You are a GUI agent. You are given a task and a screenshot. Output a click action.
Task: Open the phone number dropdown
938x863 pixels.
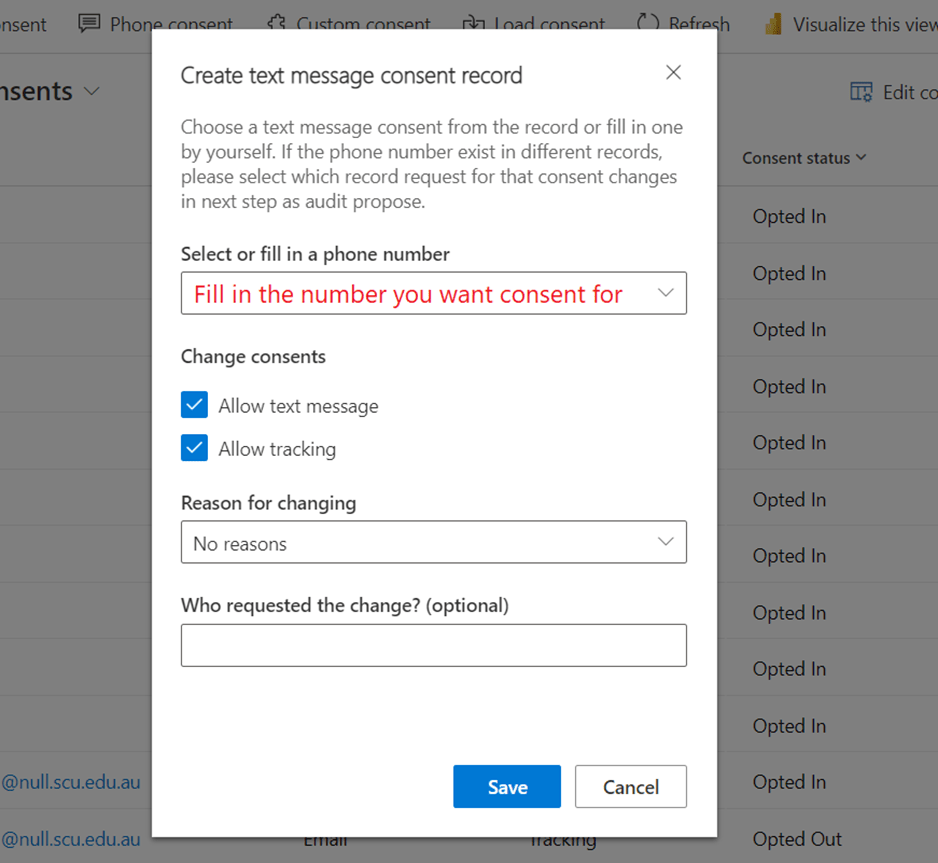665,293
